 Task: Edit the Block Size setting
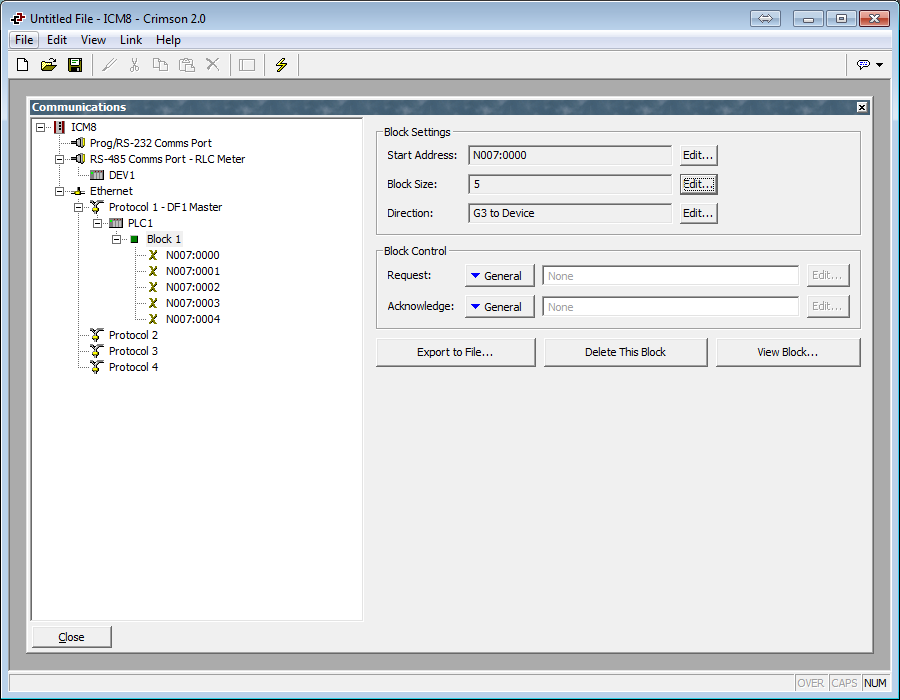tap(699, 184)
